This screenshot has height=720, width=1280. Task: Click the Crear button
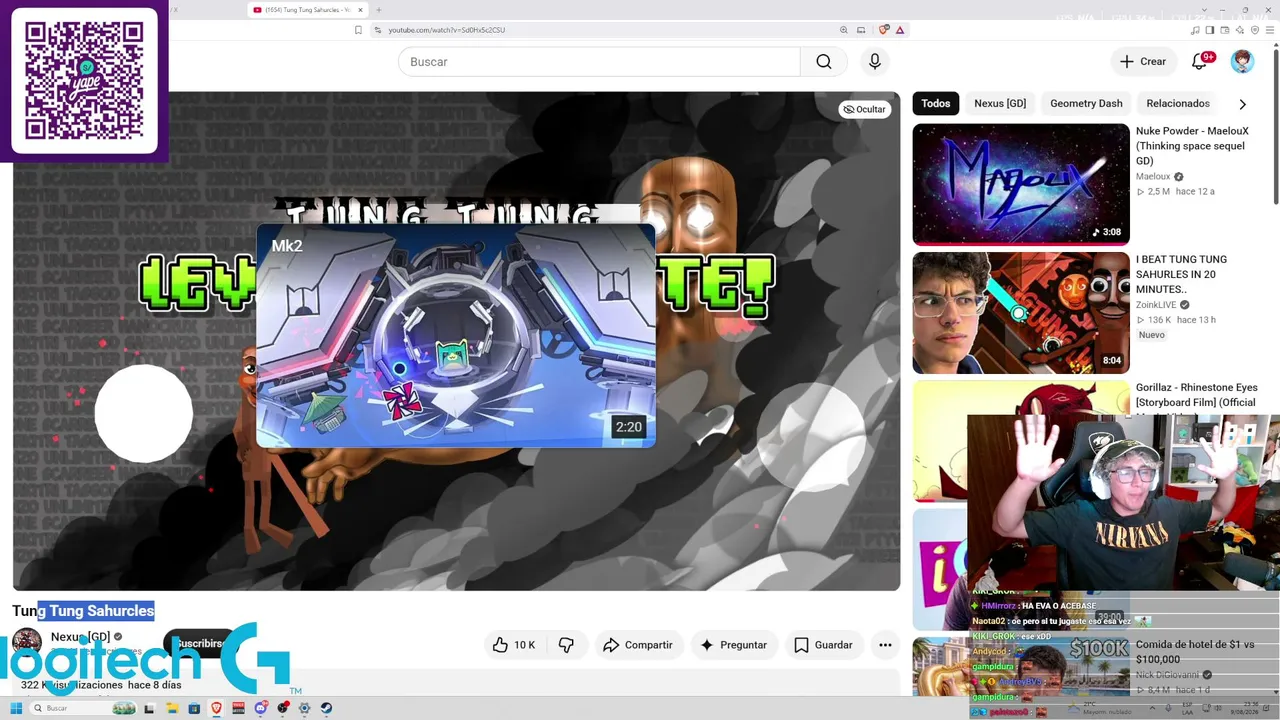1143,62
